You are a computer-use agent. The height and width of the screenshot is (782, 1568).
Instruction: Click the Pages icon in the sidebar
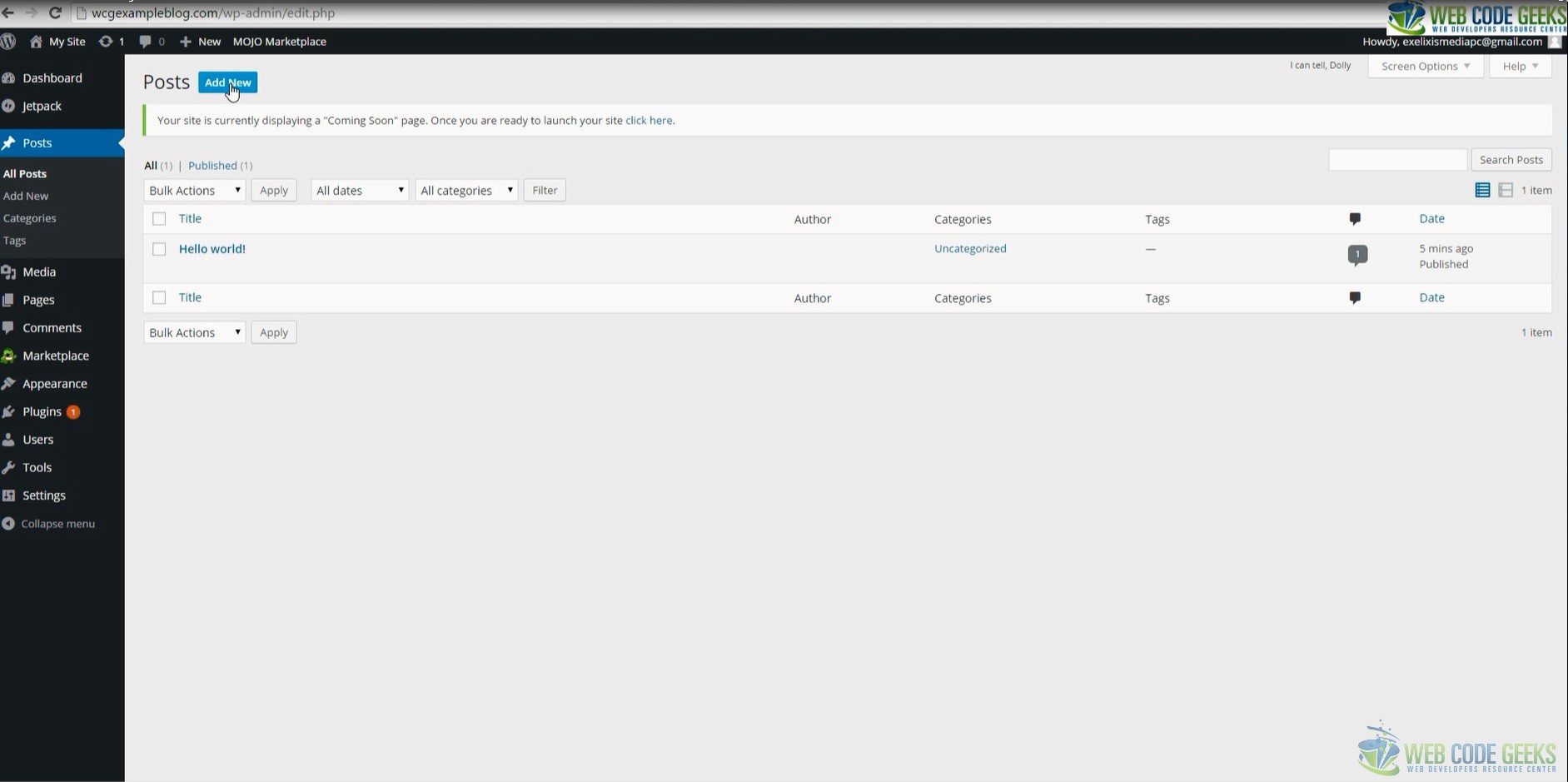[8, 300]
